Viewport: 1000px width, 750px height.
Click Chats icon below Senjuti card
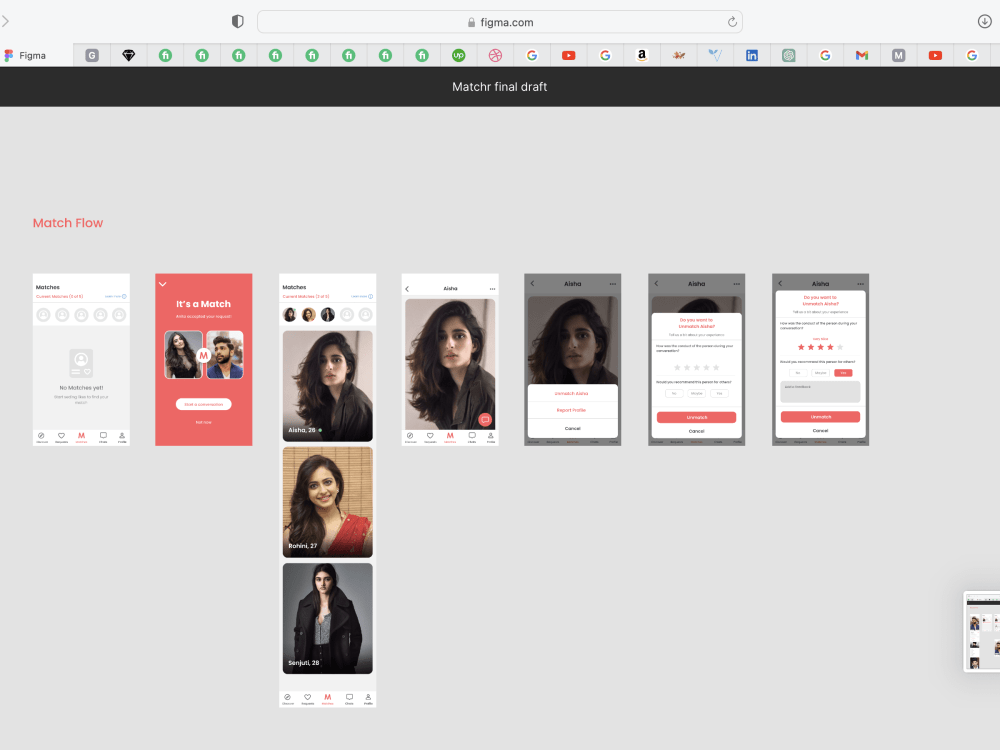[349, 699]
